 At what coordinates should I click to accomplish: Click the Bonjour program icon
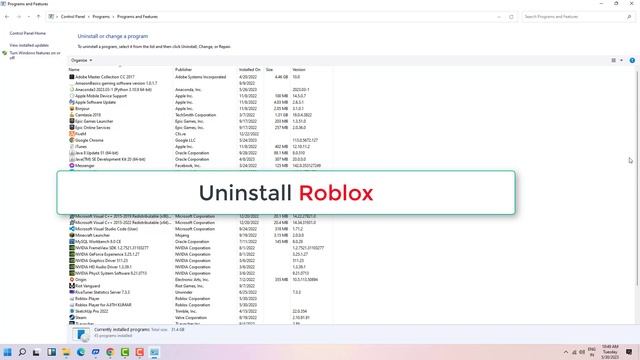pyautogui.click(x=71, y=109)
